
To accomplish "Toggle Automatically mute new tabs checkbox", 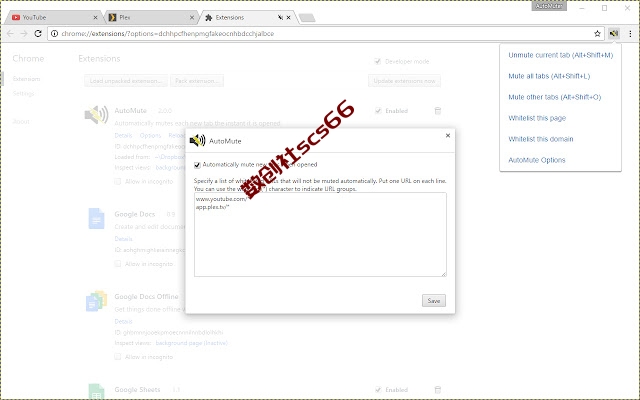I will coord(197,165).
